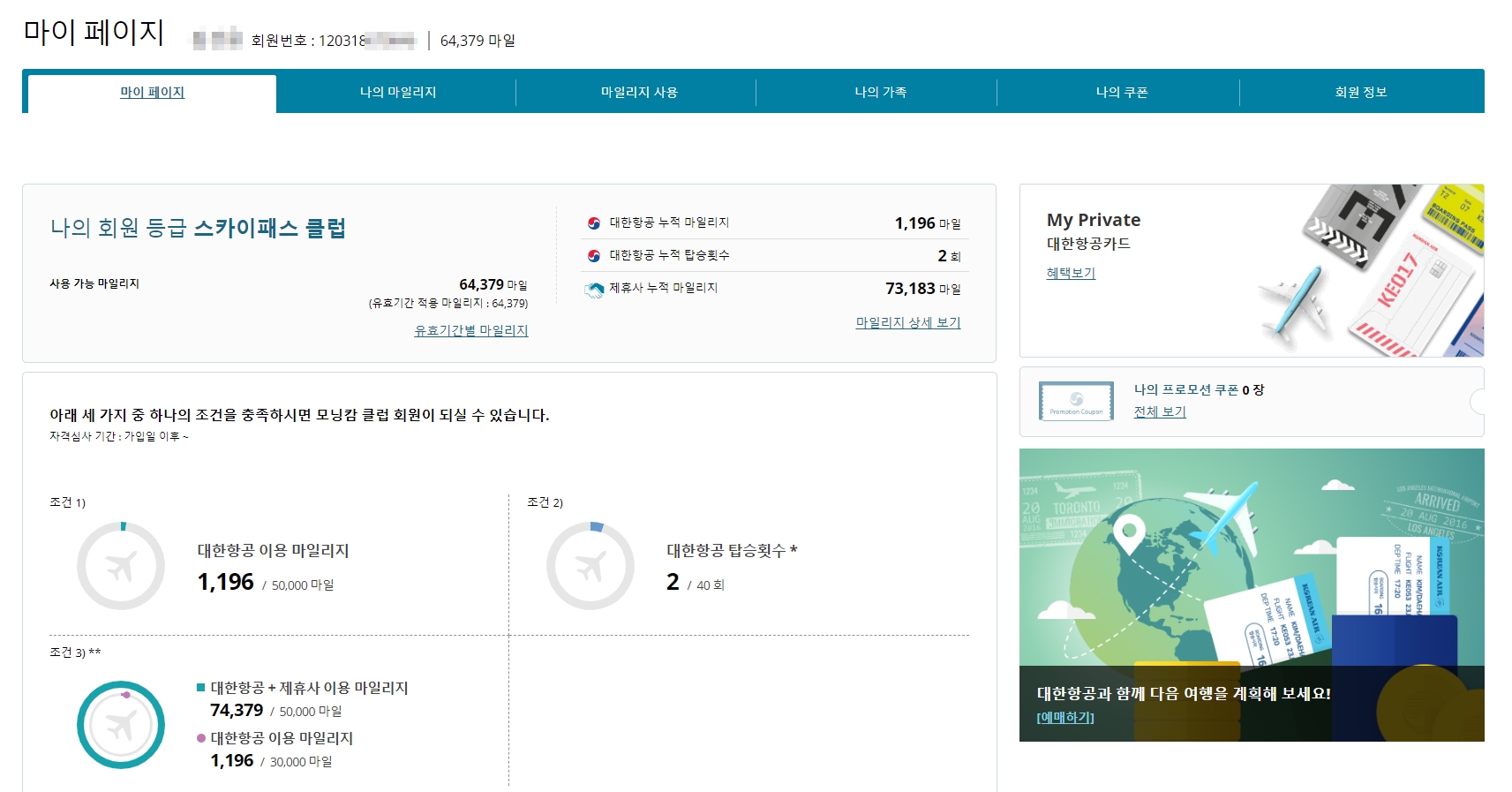
Task: Click the 73,183 마일 partner mileage value
Action: click(923, 289)
